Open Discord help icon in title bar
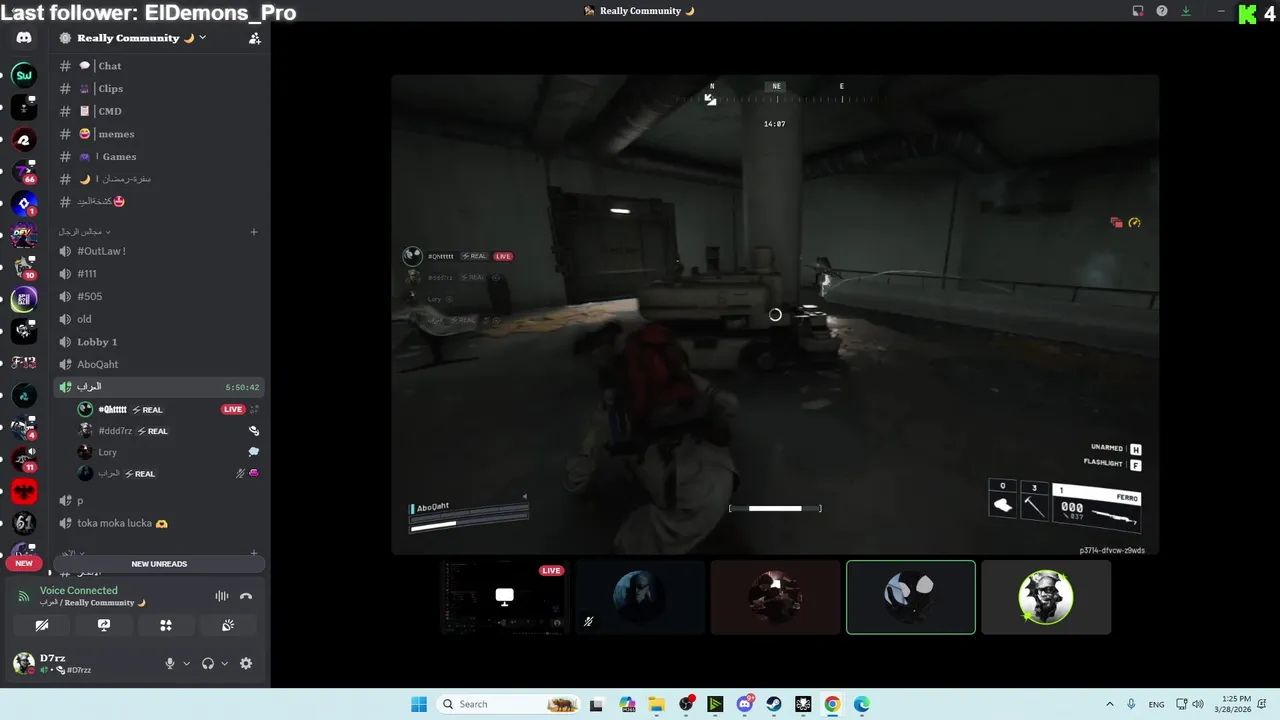This screenshot has width=1280, height=720. pos(1162,11)
